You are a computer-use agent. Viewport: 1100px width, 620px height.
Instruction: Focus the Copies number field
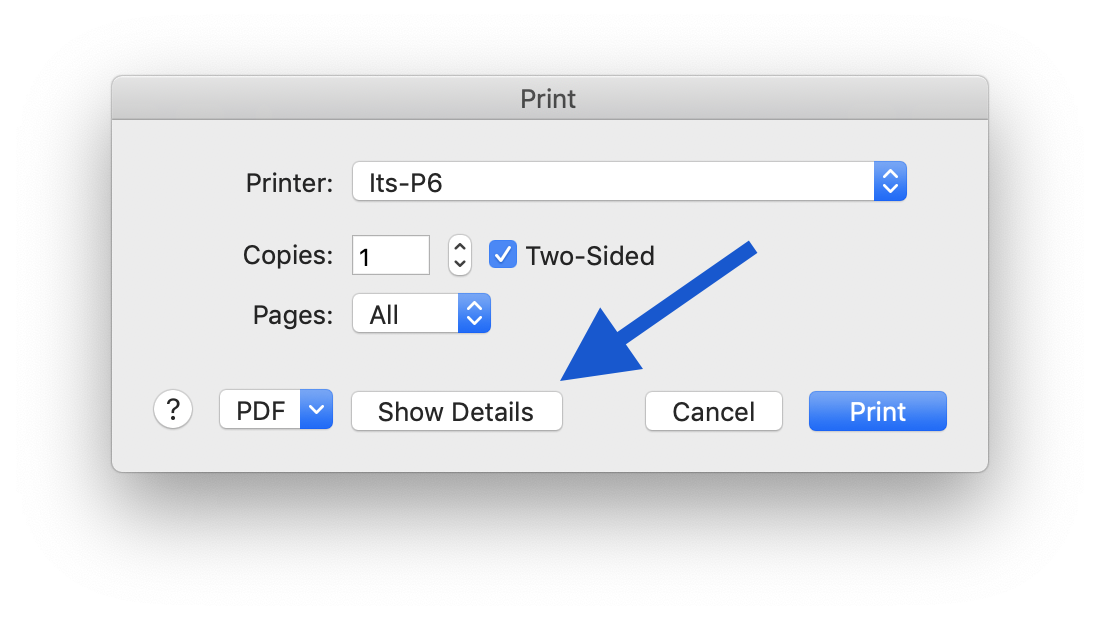click(390, 256)
